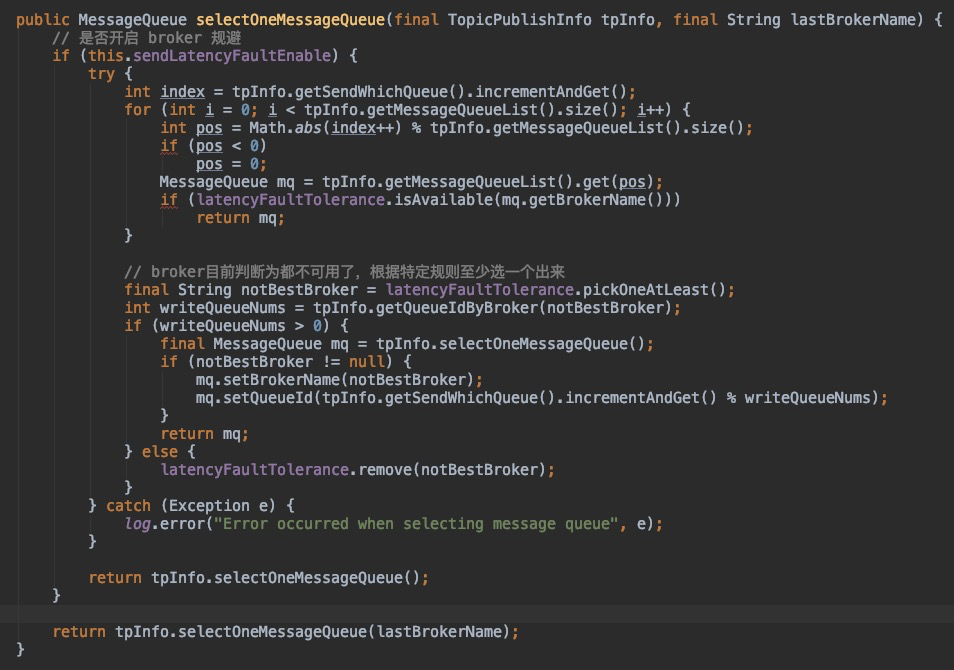
Task: Select 'Math.abs' in the pos assignment
Action: pyautogui.click(x=285, y=128)
